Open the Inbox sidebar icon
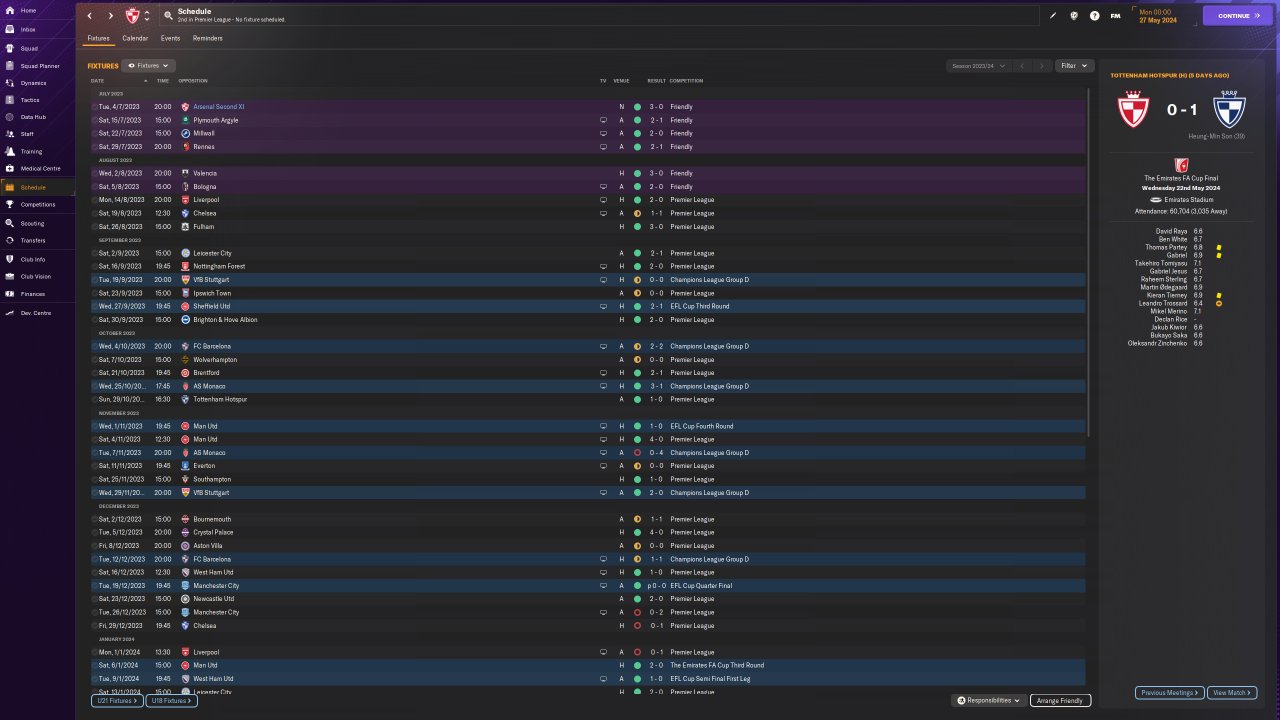The width and height of the screenshot is (1280, 720). pos(9,29)
